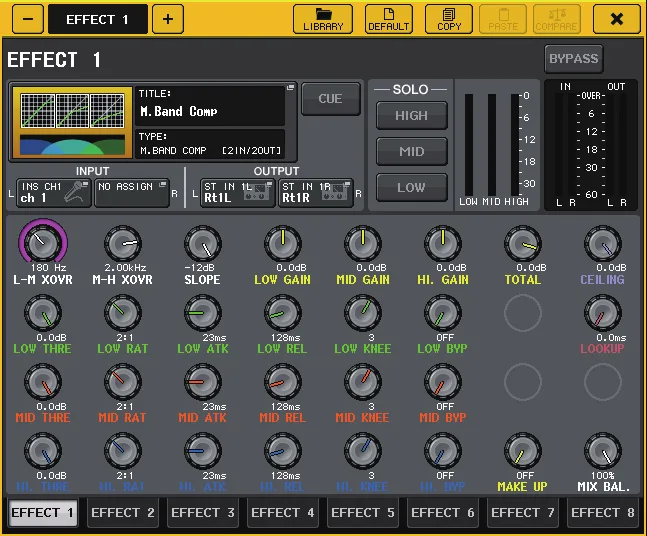Screen dimensions: 647x536
Task: Click the M.Band Comp graph thumbnail
Action: [72, 122]
